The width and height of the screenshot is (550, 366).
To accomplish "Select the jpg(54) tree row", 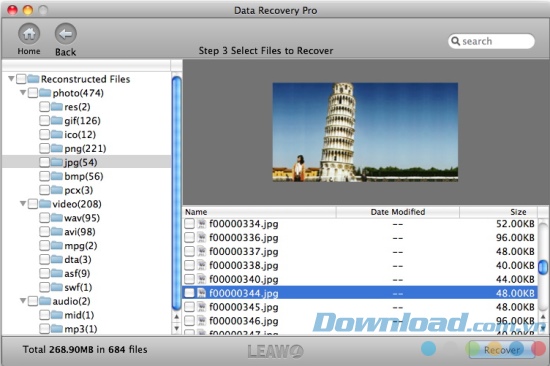I will [x=87, y=162].
